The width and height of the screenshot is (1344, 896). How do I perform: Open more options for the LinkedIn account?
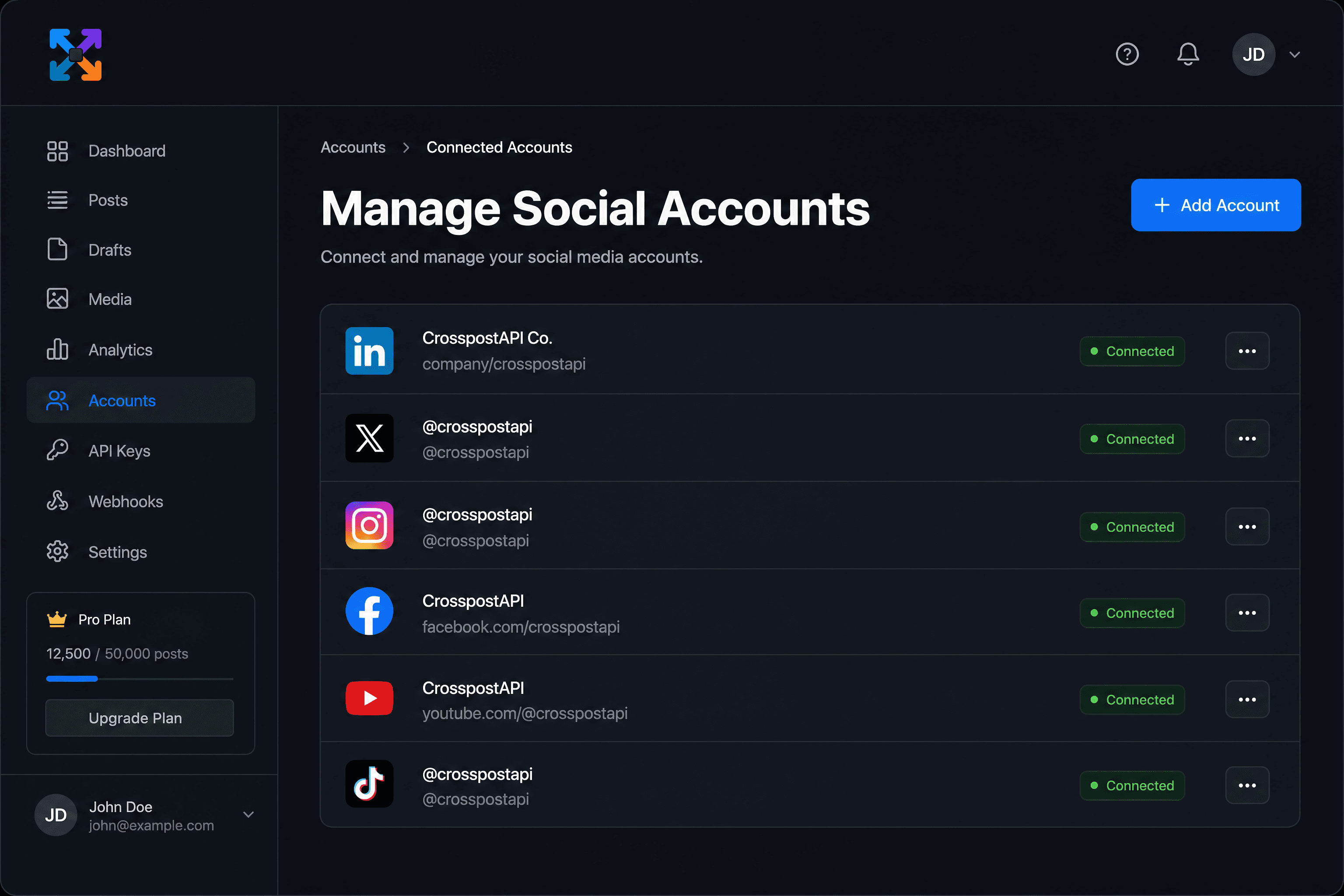[1247, 351]
